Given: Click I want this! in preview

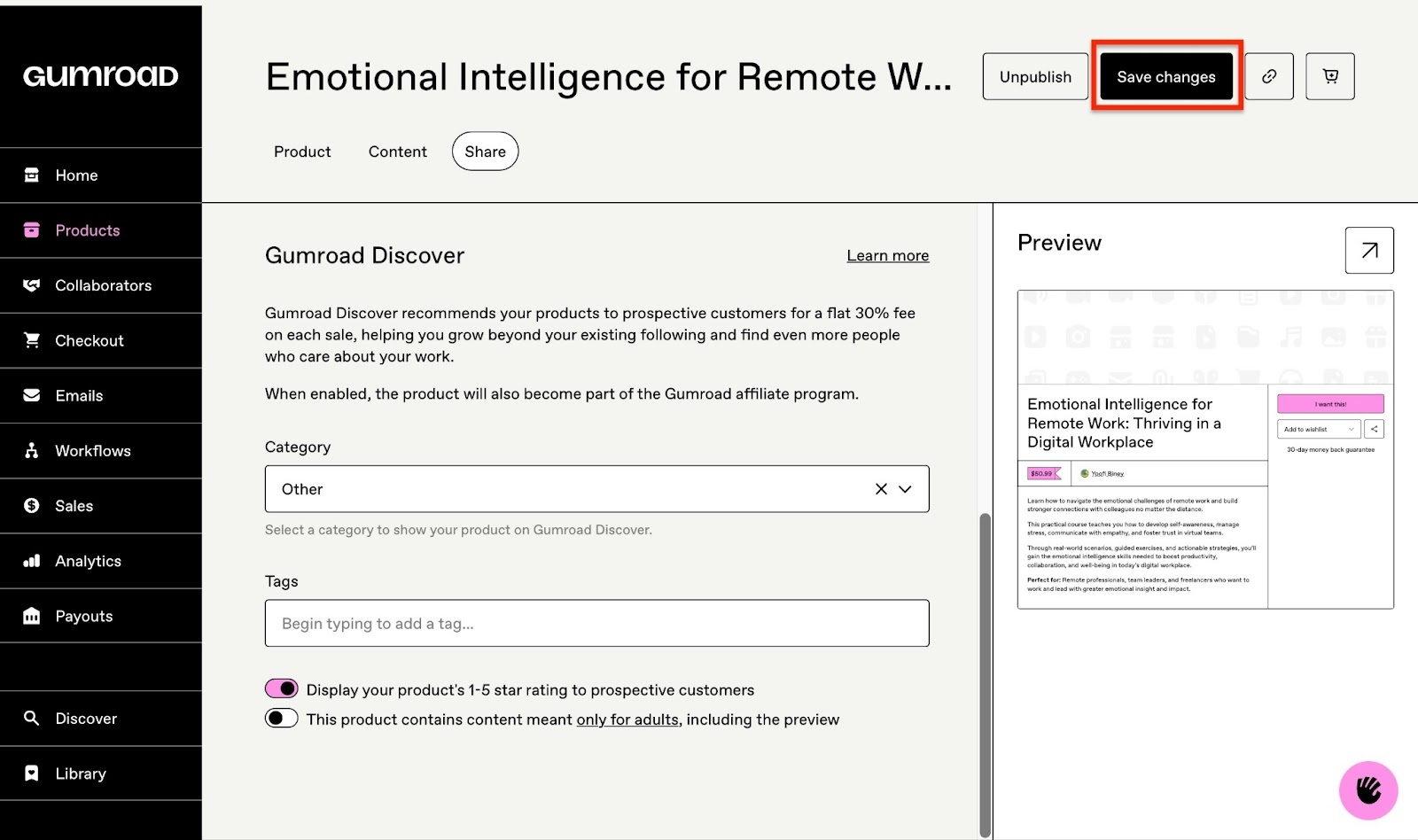Looking at the screenshot, I should tap(1330, 404).
